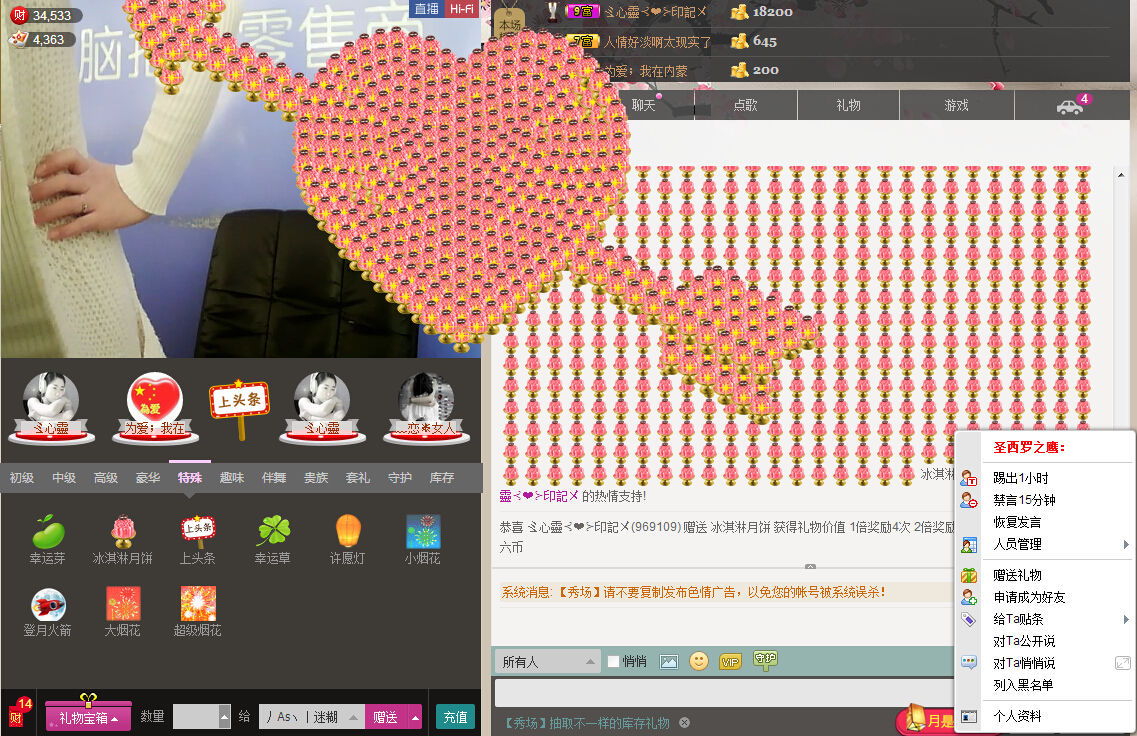Image resolution: width=1137 pixels, height=736 pixels.
Task: Click the insert picture icon in chat bar
Action: coord(669,661)
